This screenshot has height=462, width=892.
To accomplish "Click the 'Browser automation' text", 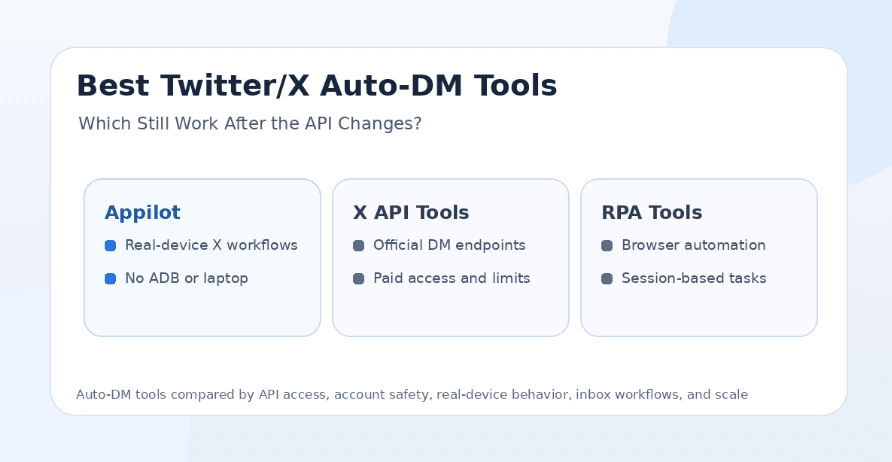I will coord(693,245).
